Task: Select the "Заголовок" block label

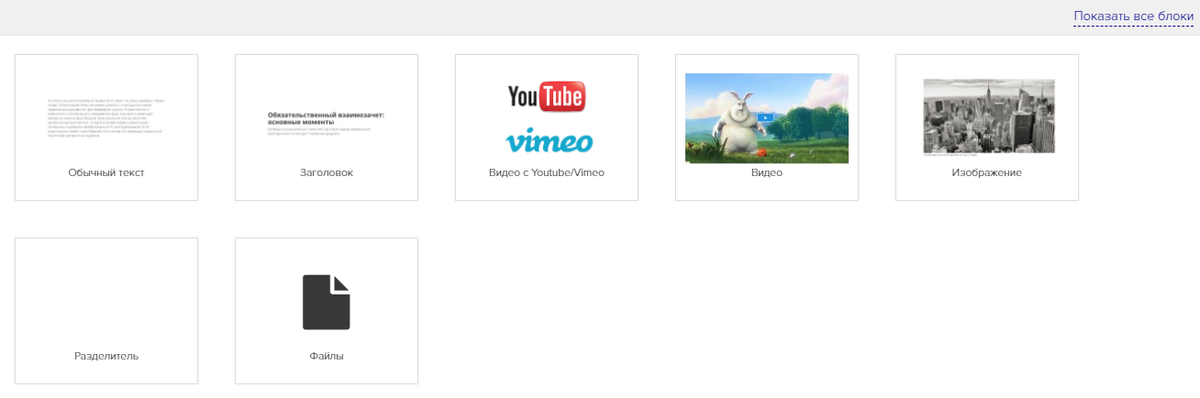Action: click(x=326, y=173)
